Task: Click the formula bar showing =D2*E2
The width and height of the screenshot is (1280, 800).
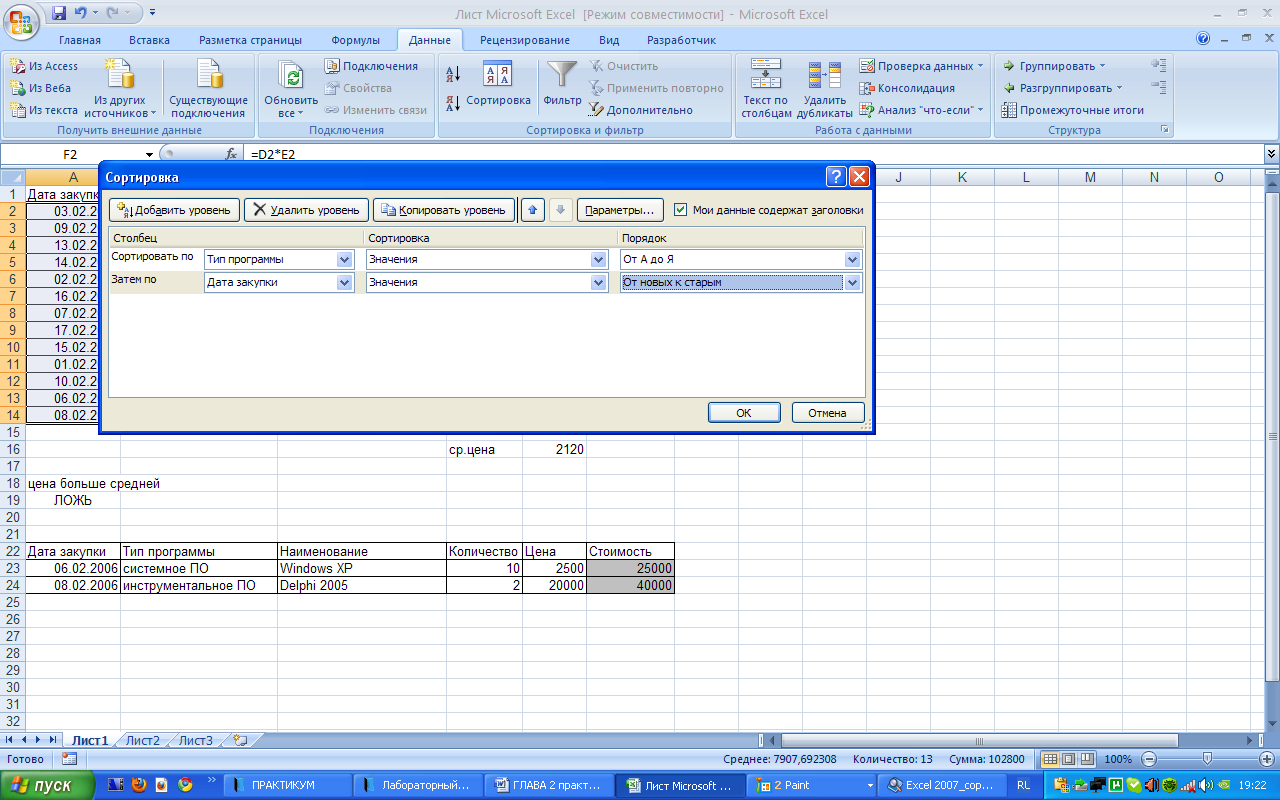Action: point(754,154)
